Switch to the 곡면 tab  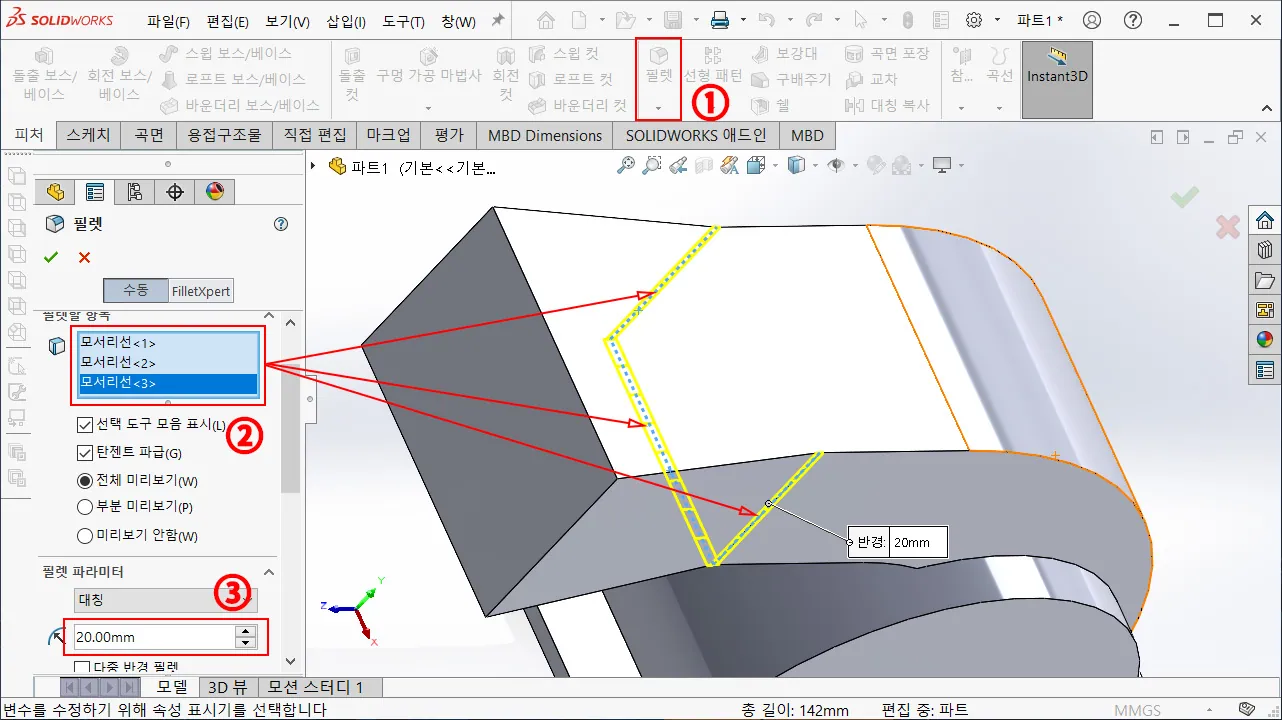click(149, 135)
